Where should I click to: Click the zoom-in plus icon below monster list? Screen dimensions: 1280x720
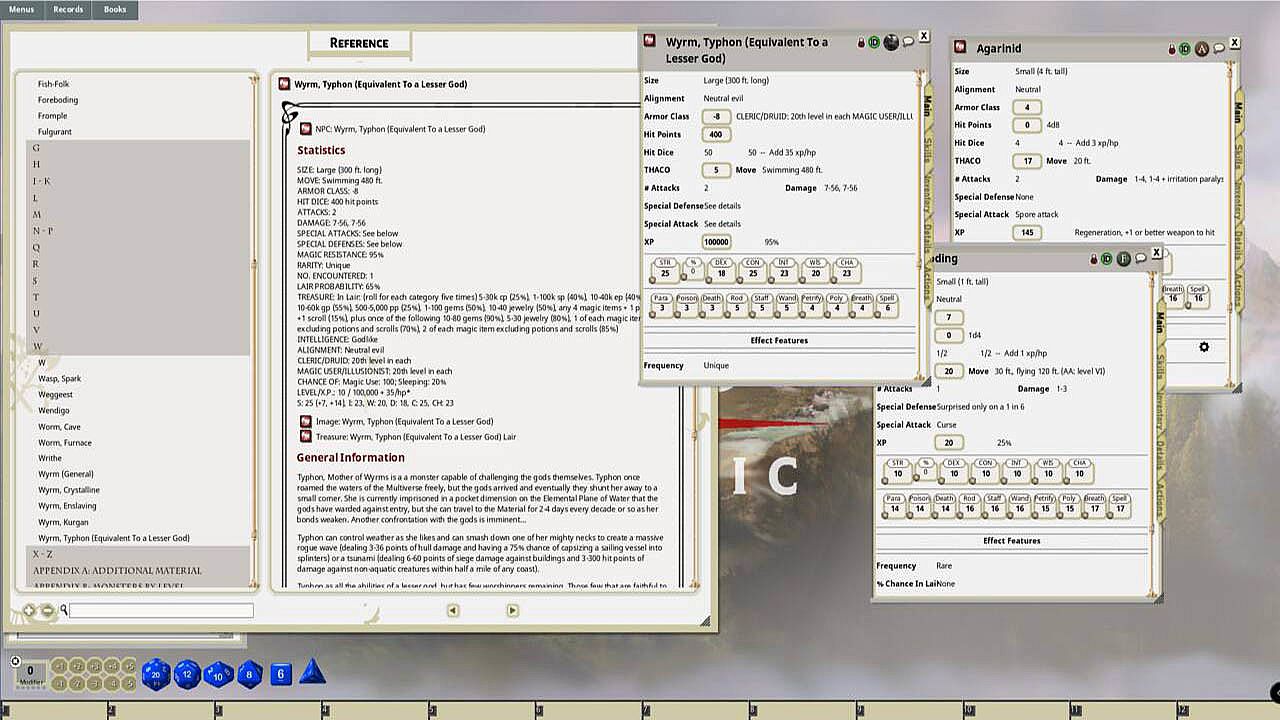click(29, 610)
